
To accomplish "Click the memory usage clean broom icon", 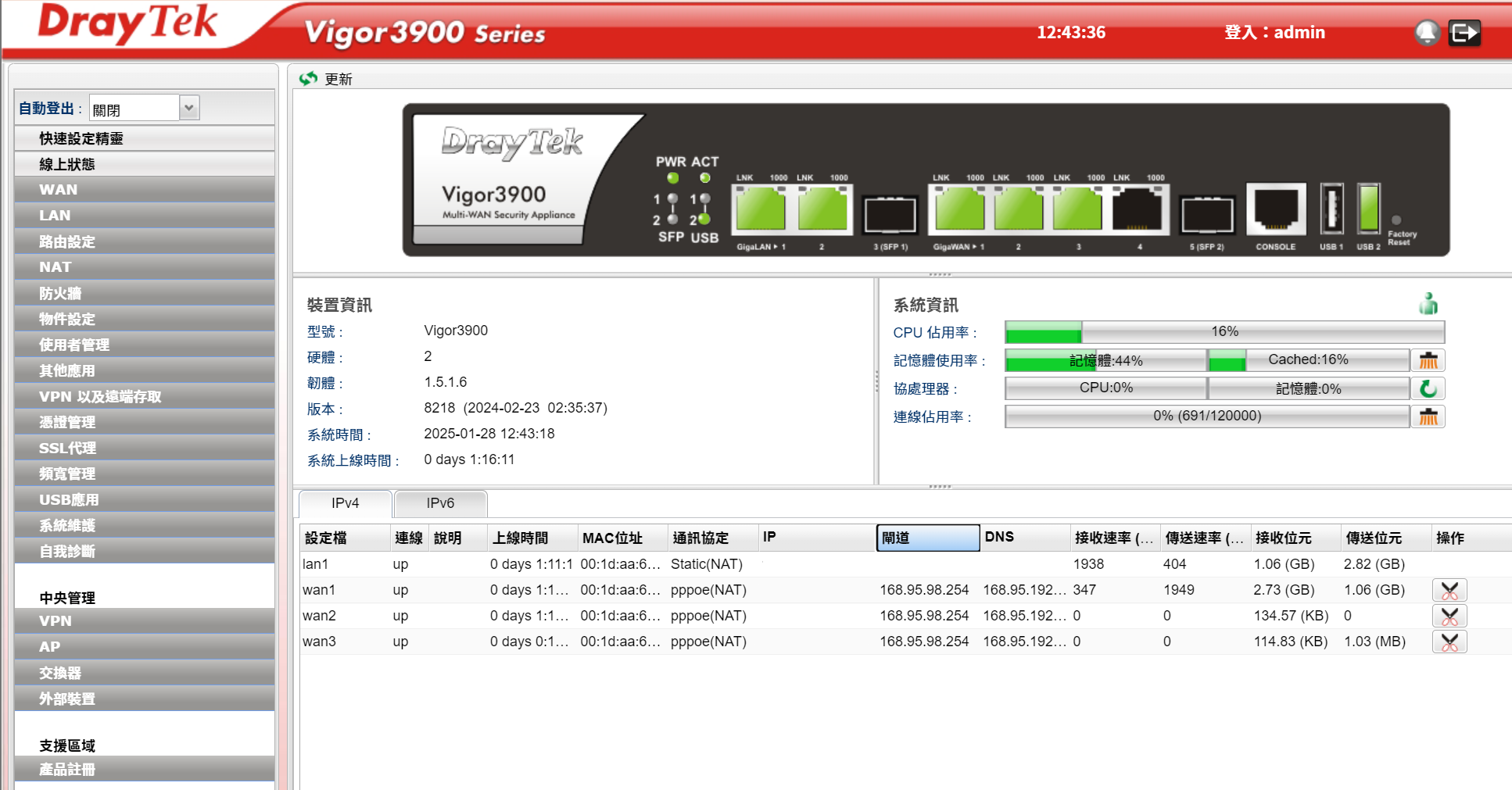I will click(1428, 360).
